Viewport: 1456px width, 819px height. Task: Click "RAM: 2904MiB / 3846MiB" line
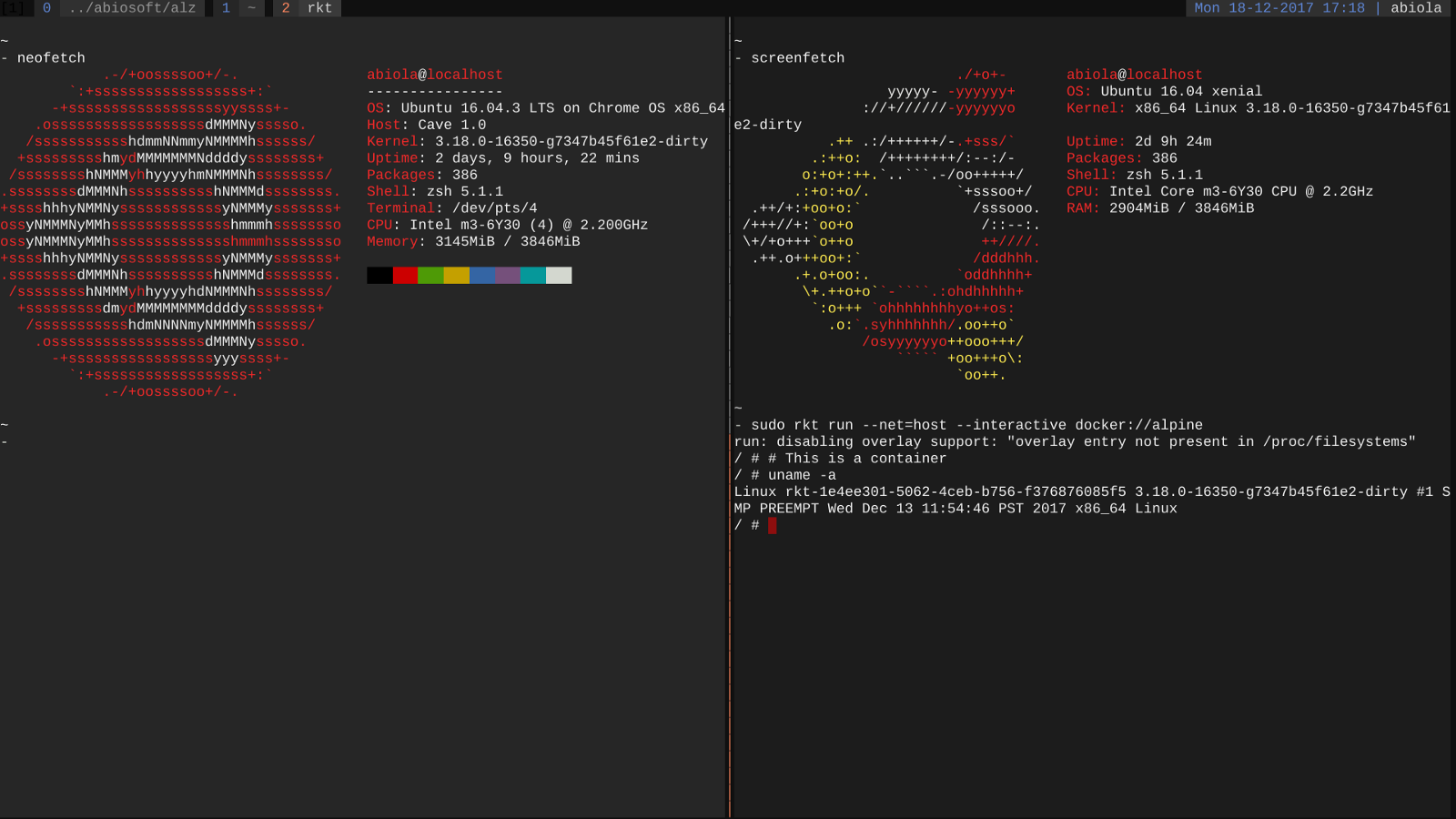pyautogui.click(x=1160, y=208)
